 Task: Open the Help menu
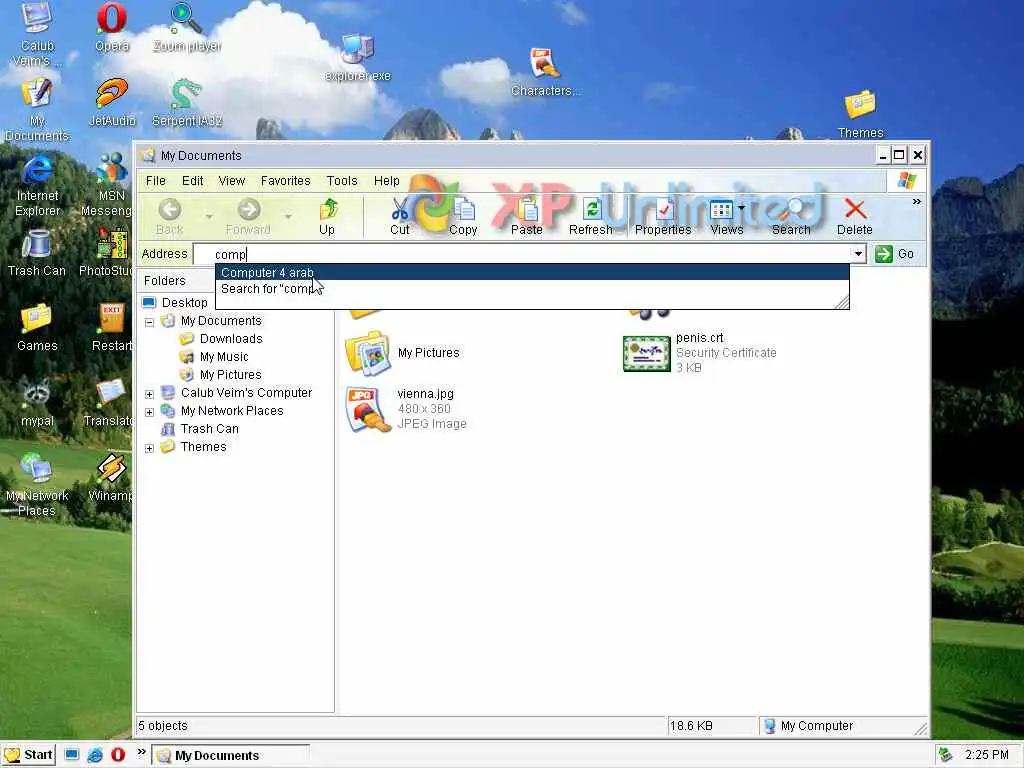coord(387,181)
